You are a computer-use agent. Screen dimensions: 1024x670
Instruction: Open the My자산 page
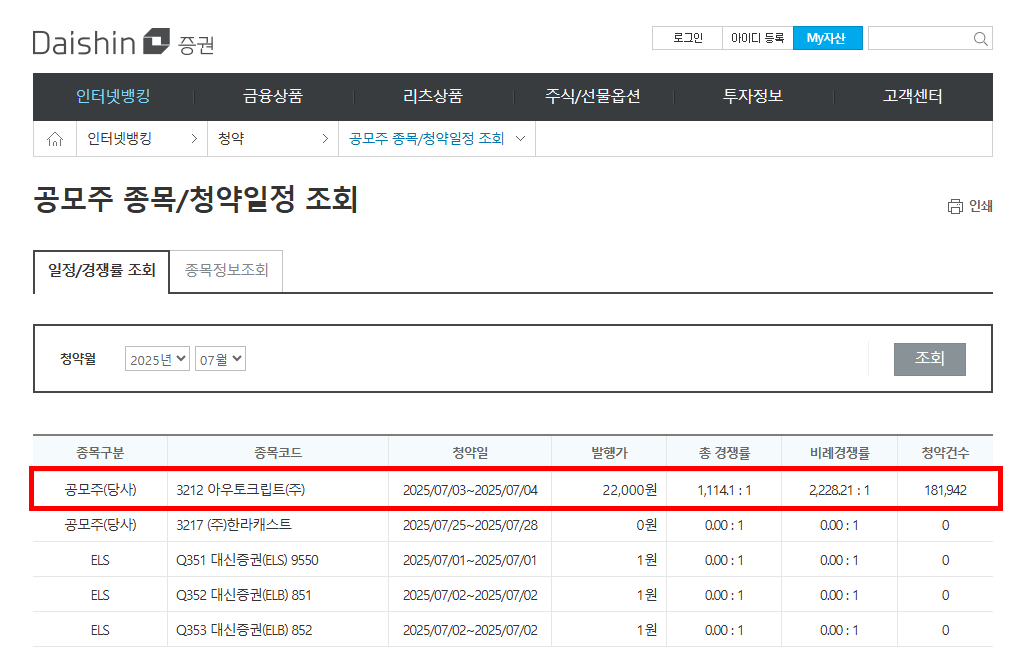click(827, 37)
